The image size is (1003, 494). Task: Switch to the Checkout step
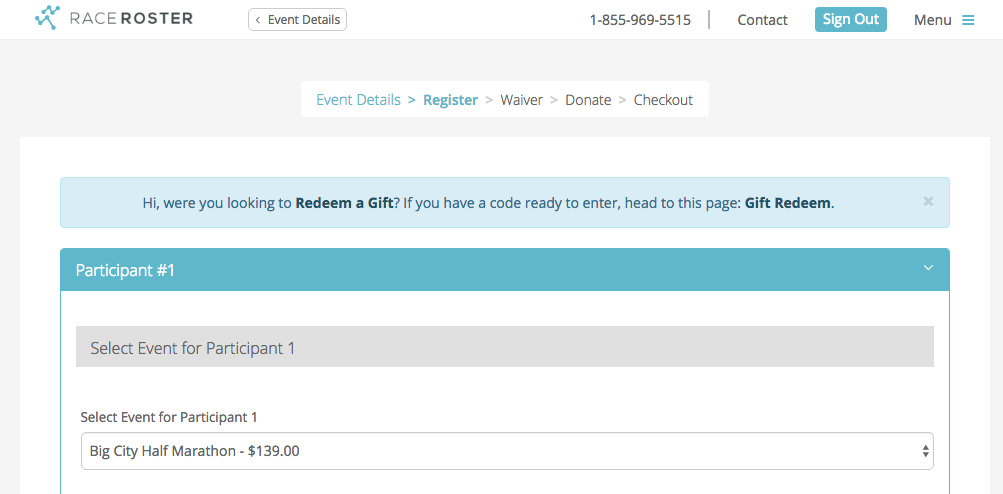click(x=663, y=100)
